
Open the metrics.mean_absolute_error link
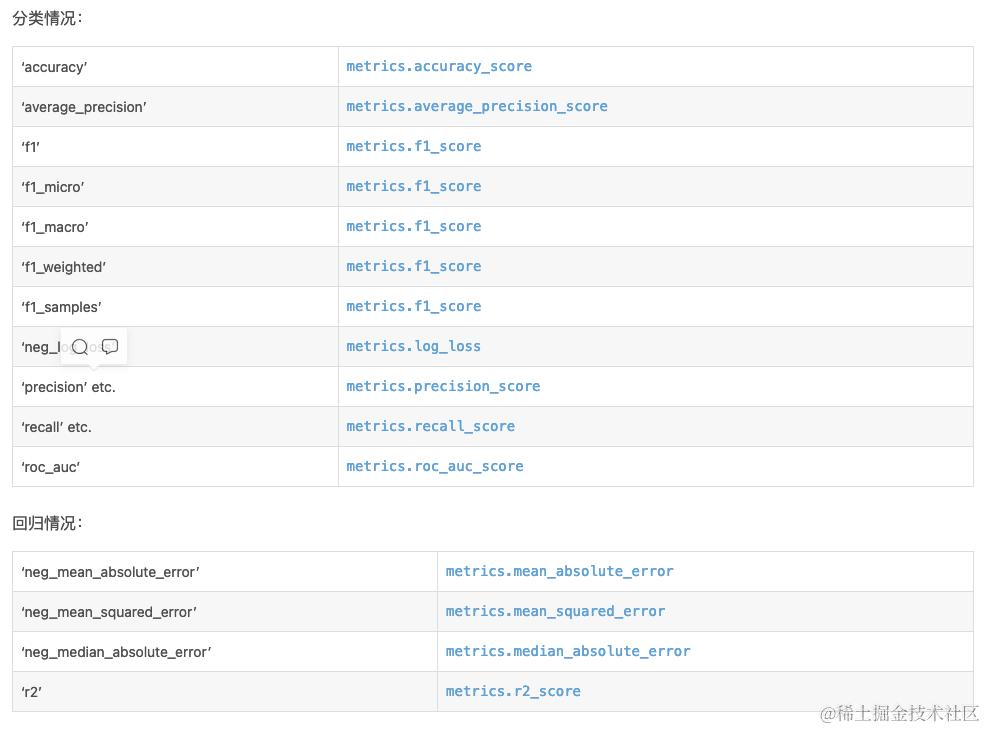[560, 572]
